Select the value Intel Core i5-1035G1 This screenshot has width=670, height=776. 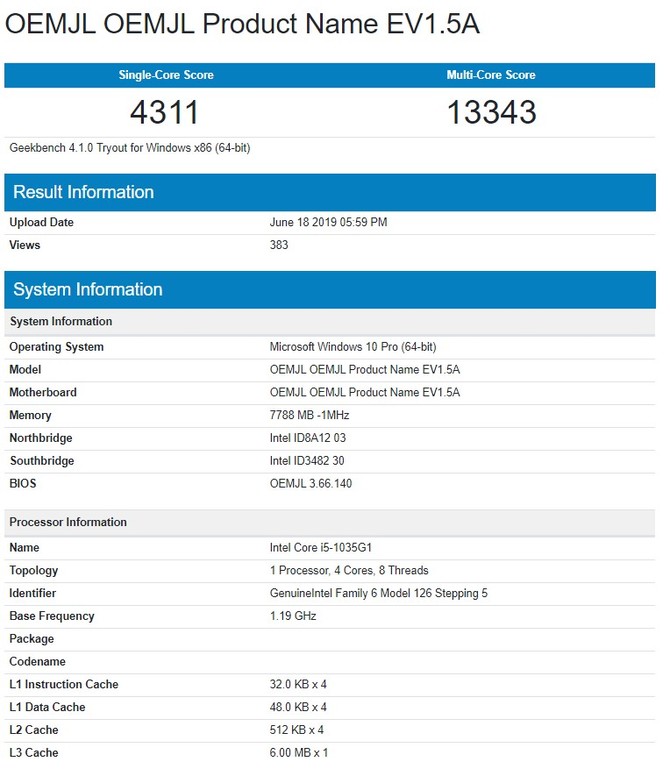(321, 548)
